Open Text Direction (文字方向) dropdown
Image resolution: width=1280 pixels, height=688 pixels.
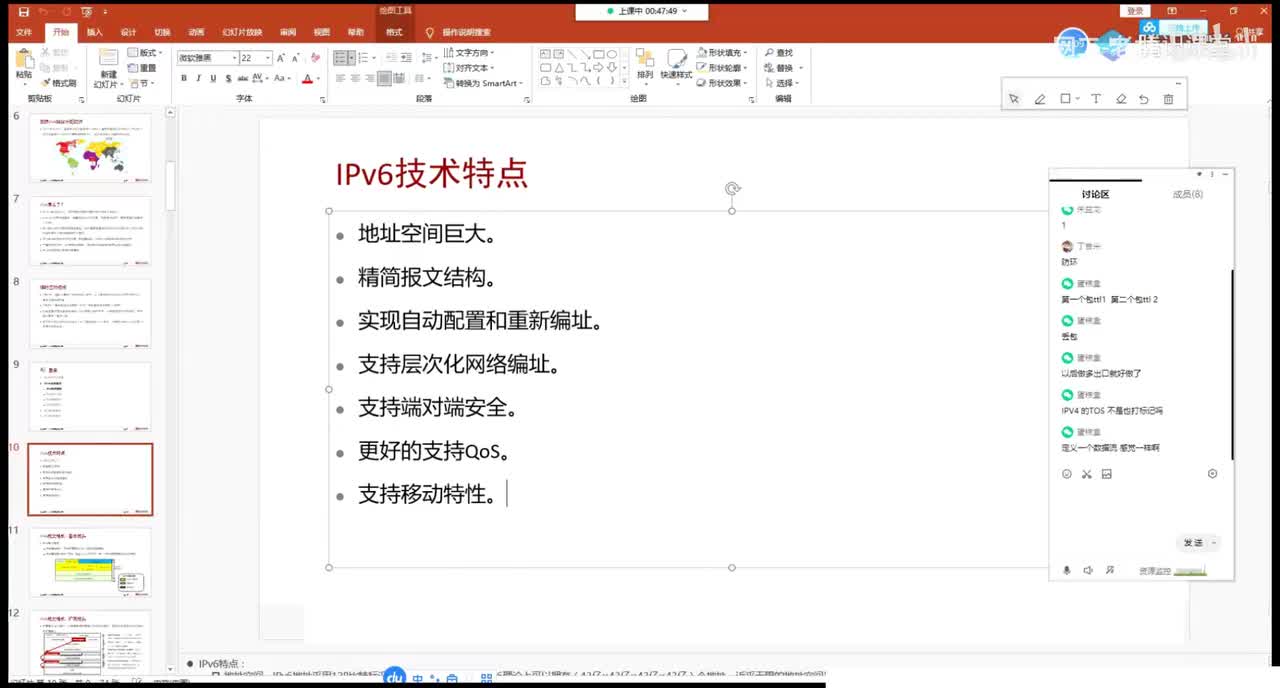click(469, 53)
